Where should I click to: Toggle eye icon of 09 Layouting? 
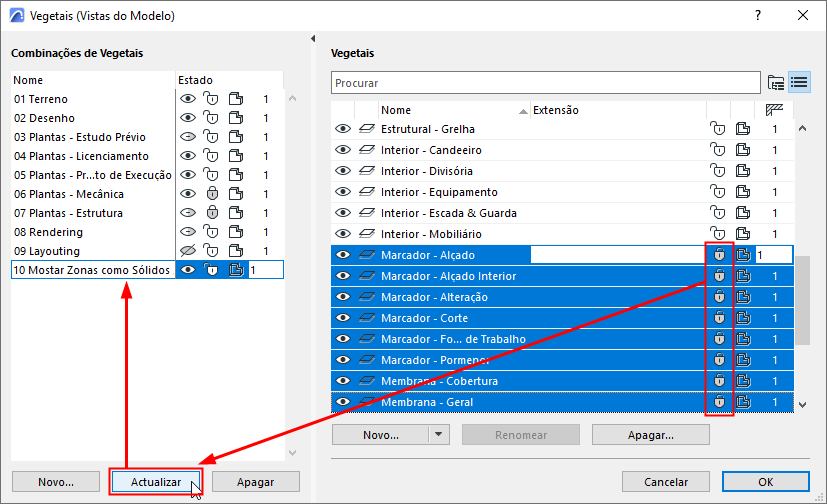coord(188,250)
